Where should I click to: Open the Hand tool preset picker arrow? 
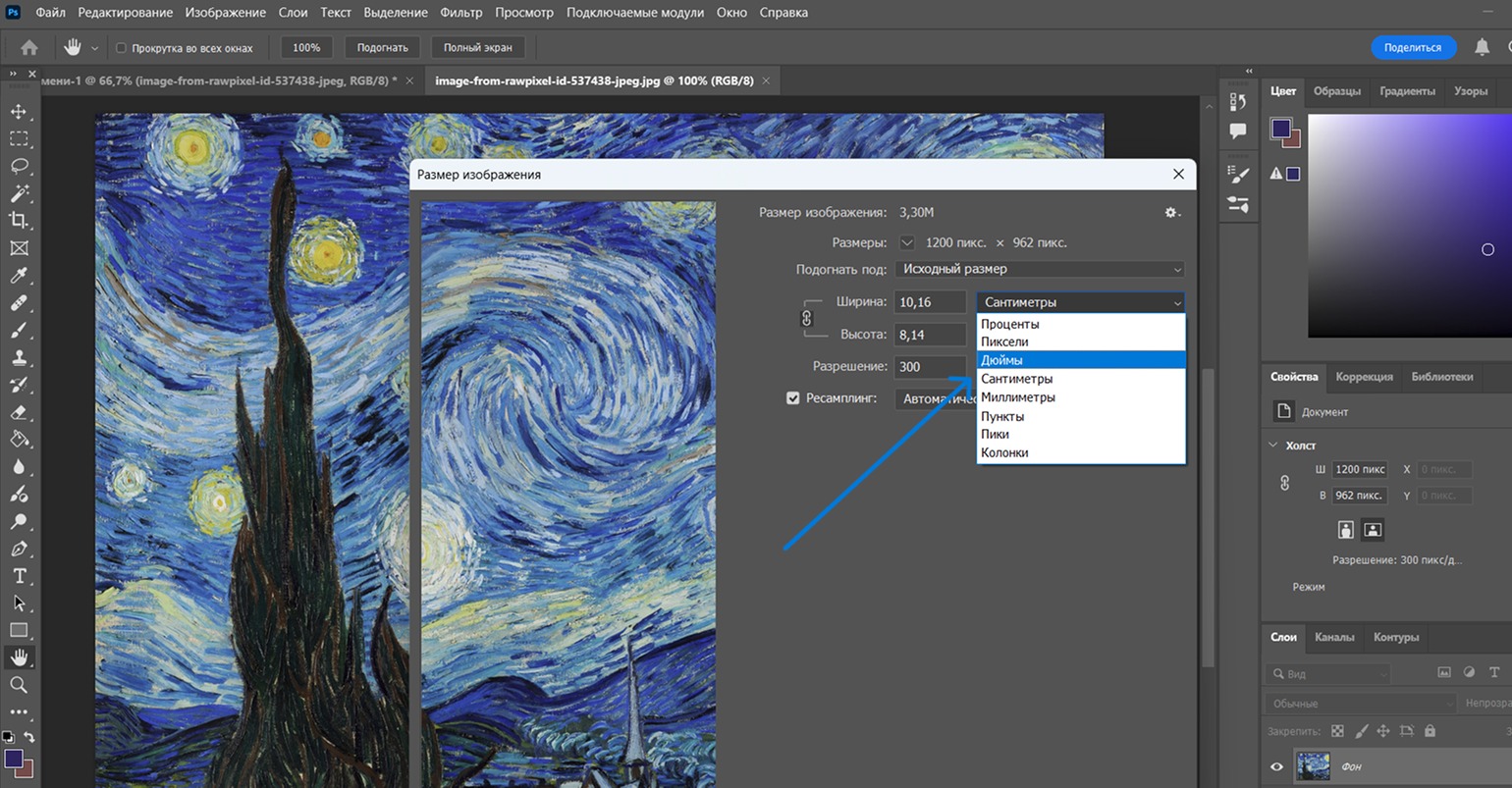point(94,48)
